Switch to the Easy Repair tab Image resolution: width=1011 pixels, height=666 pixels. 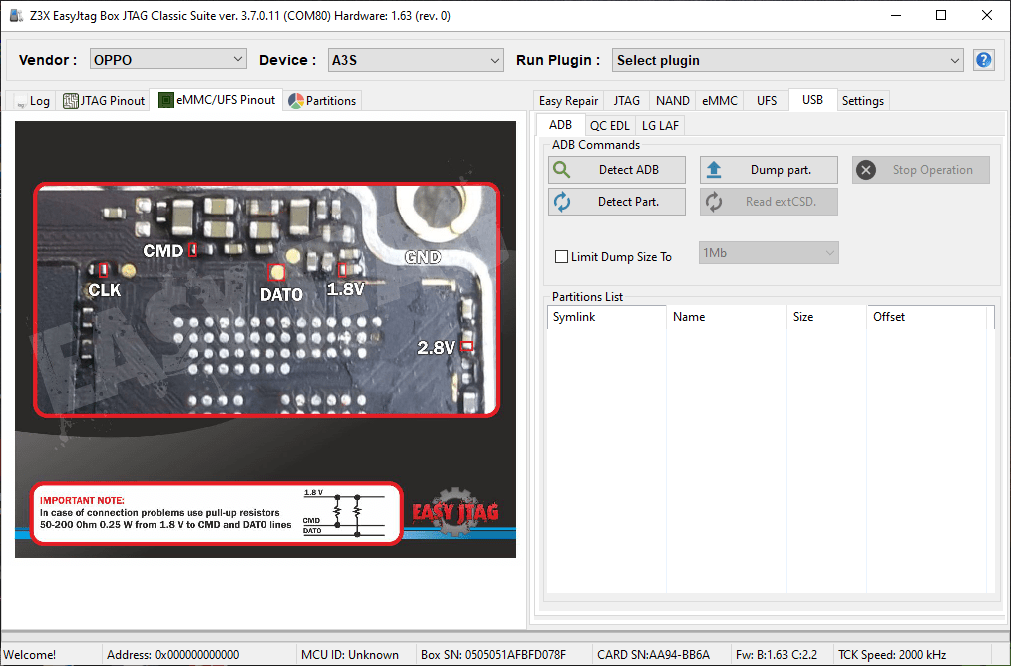568,101
